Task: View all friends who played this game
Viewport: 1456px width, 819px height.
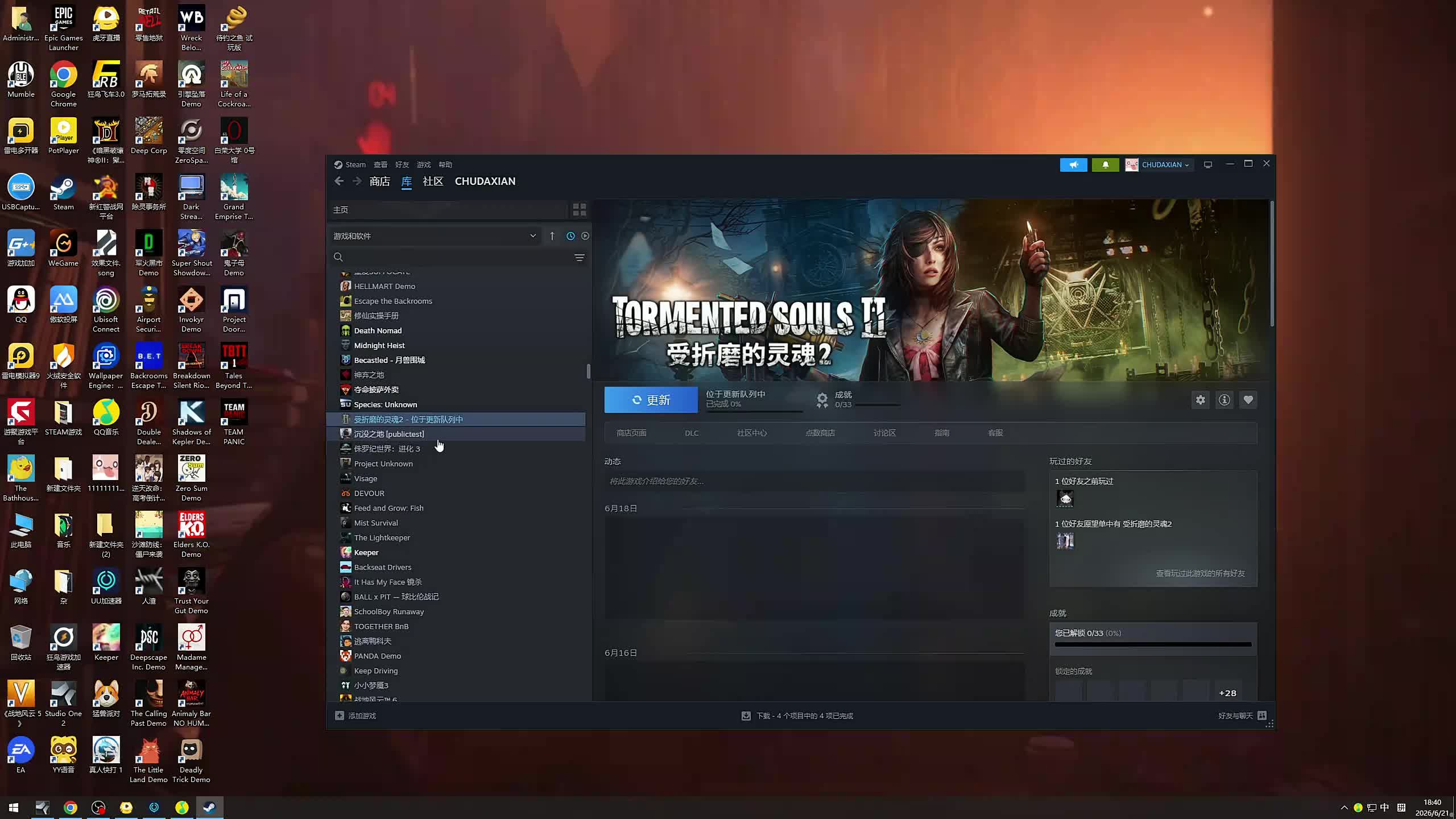Action: 1200,573
